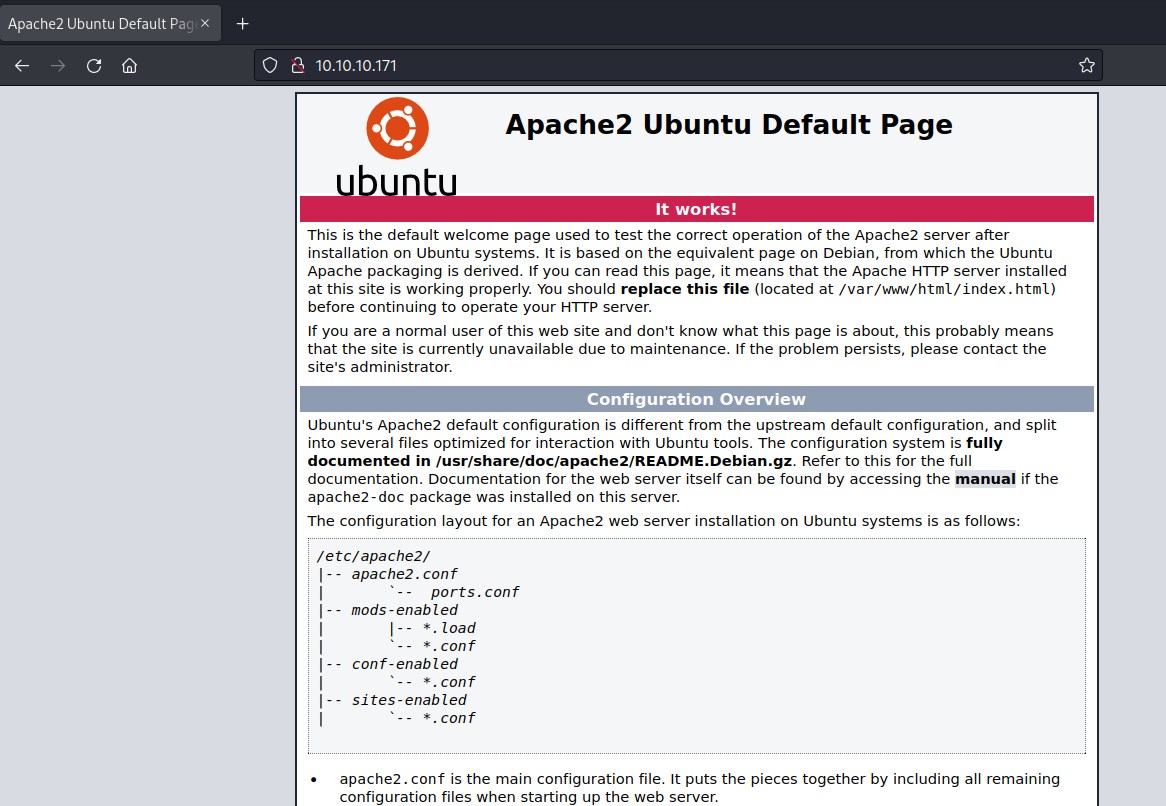1166x806 pixels.
Task: Click the red "It works!" banner
Action: [x=696, y=209]
